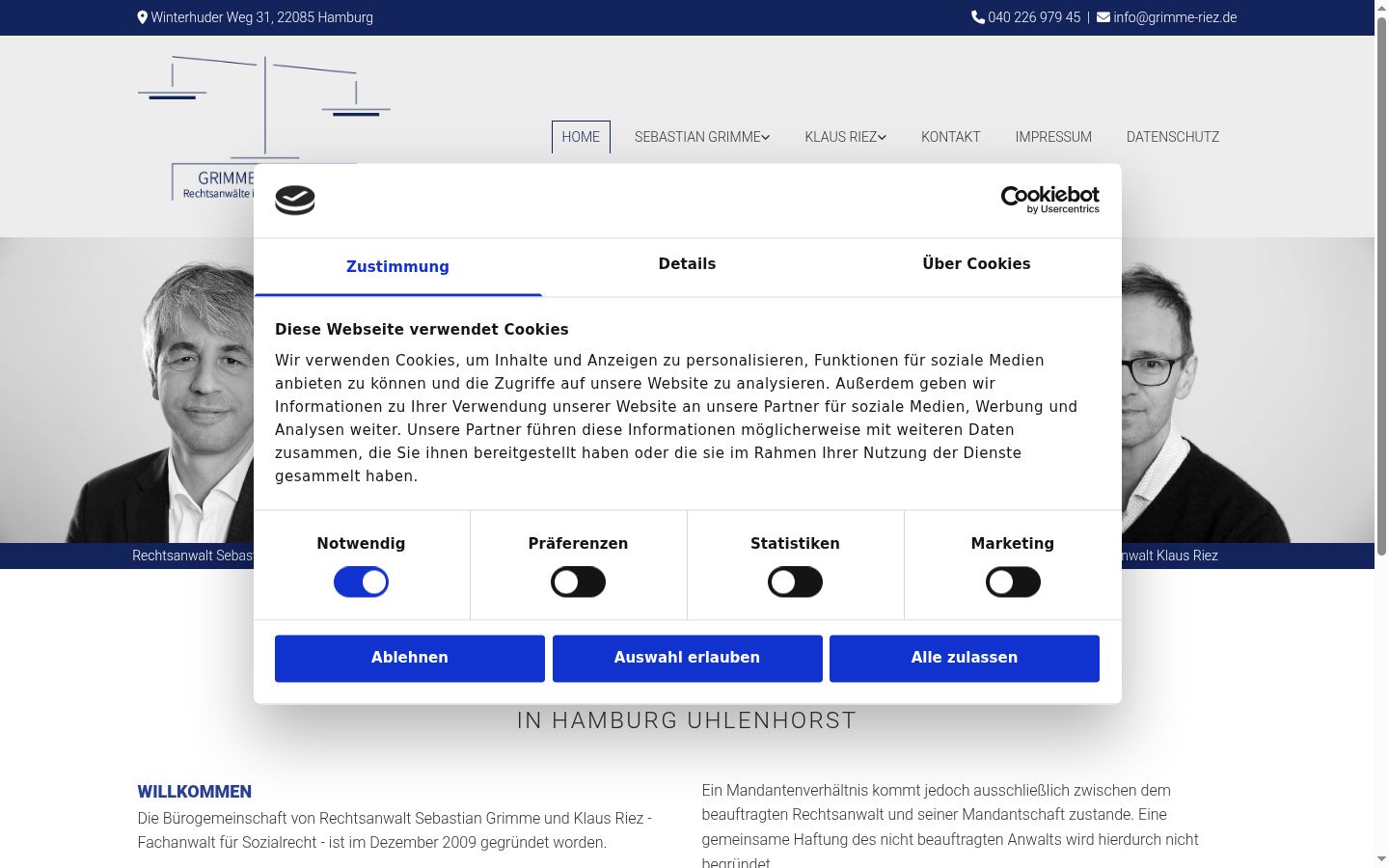This screenshot has height=868, width=1389.
Task: Click the 'Präferenzen' category label
Action: (578, 544)
